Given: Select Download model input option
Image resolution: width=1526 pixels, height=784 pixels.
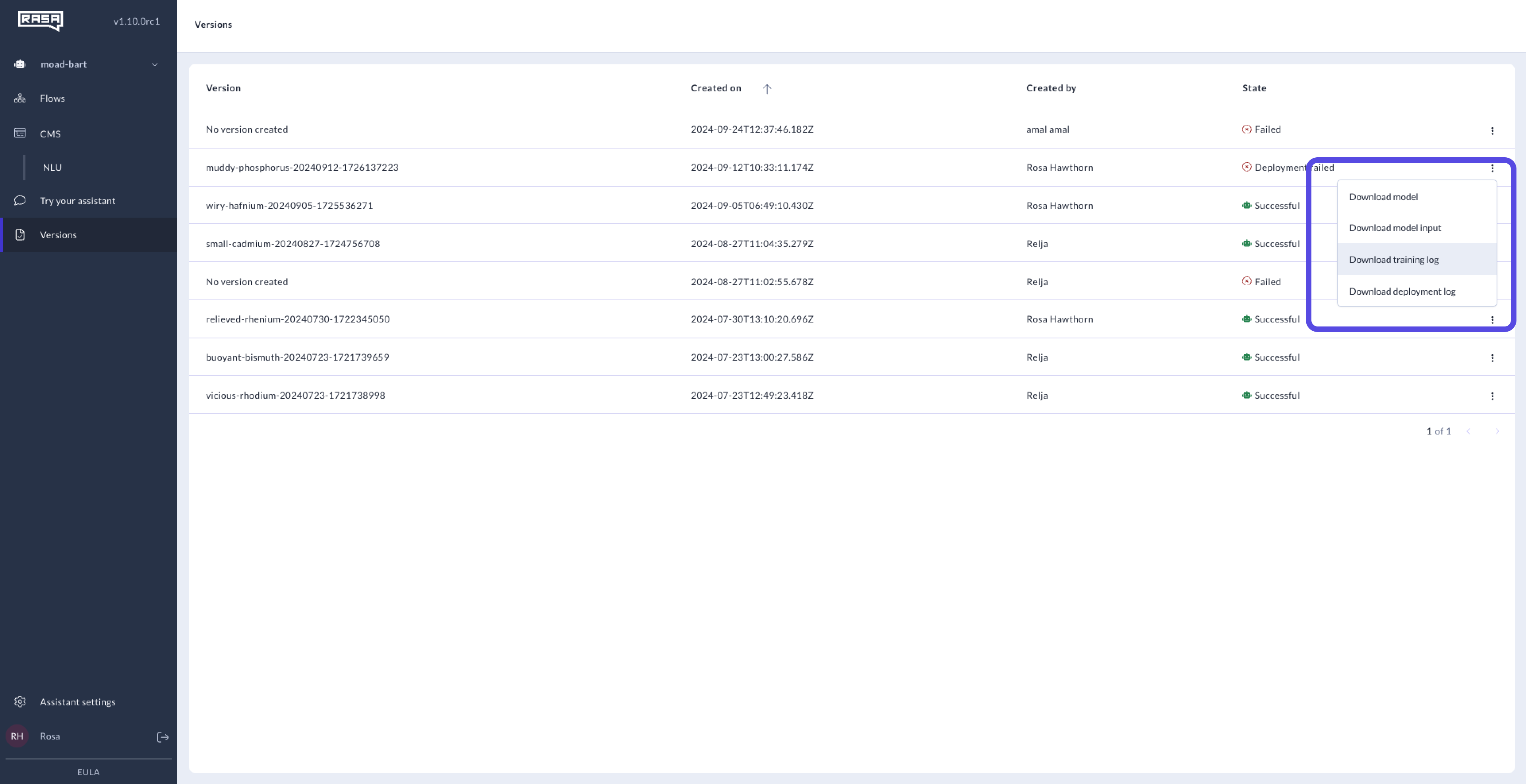Looking at the screenshot, I should point(1394,228).
